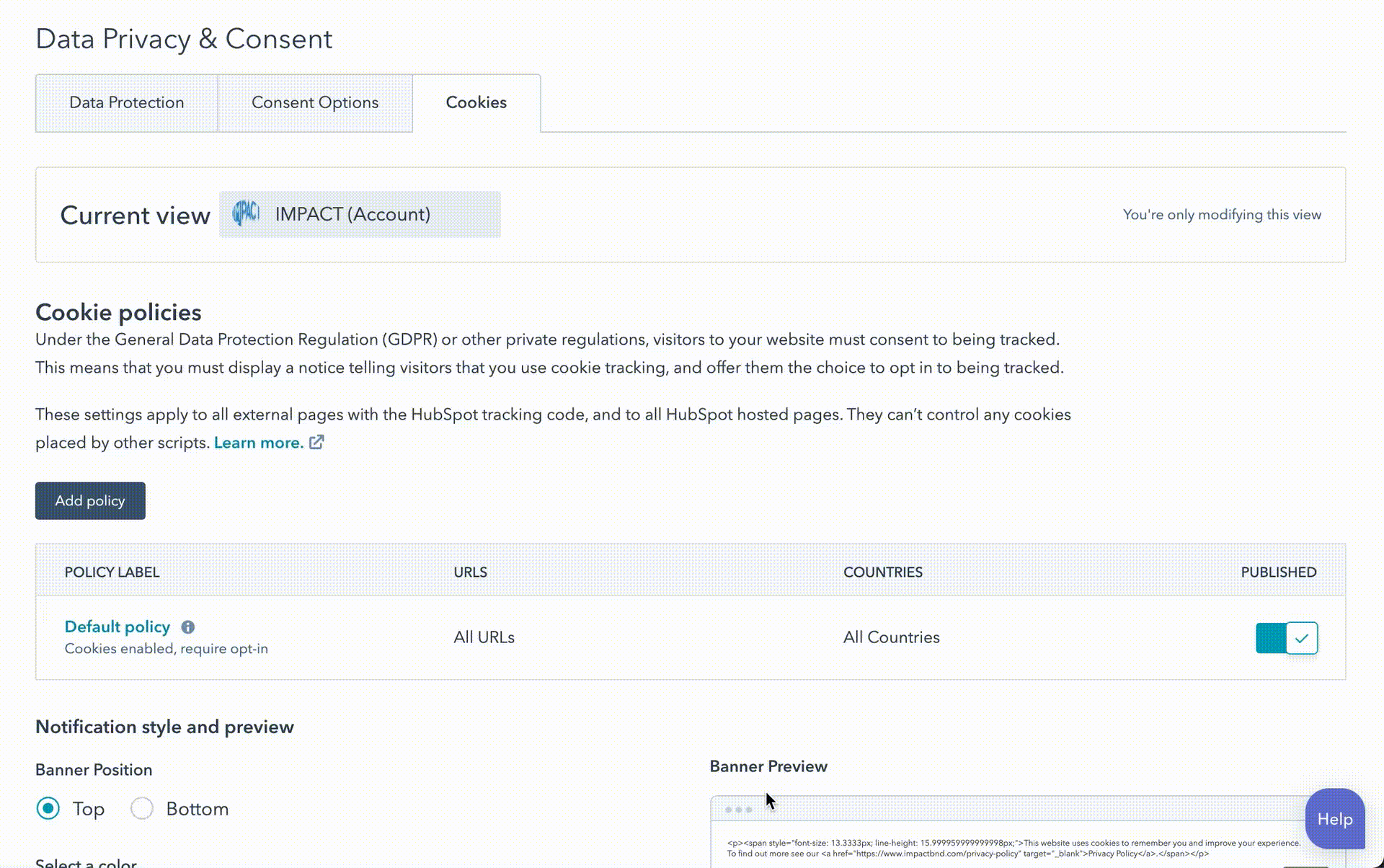The image size is (1384, 868).
Task: Open the Consent Options tab
Action: pyautogui.click(x=314, y=102)
